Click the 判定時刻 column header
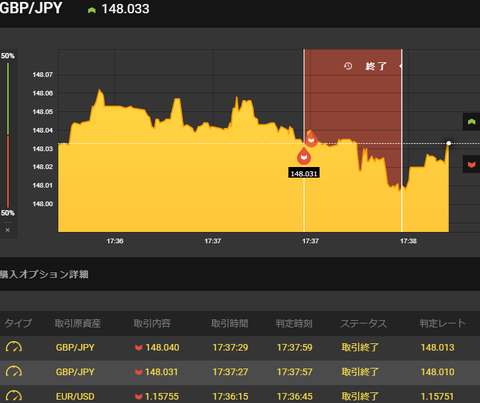The image size is (480, 403). coord(294,323)
